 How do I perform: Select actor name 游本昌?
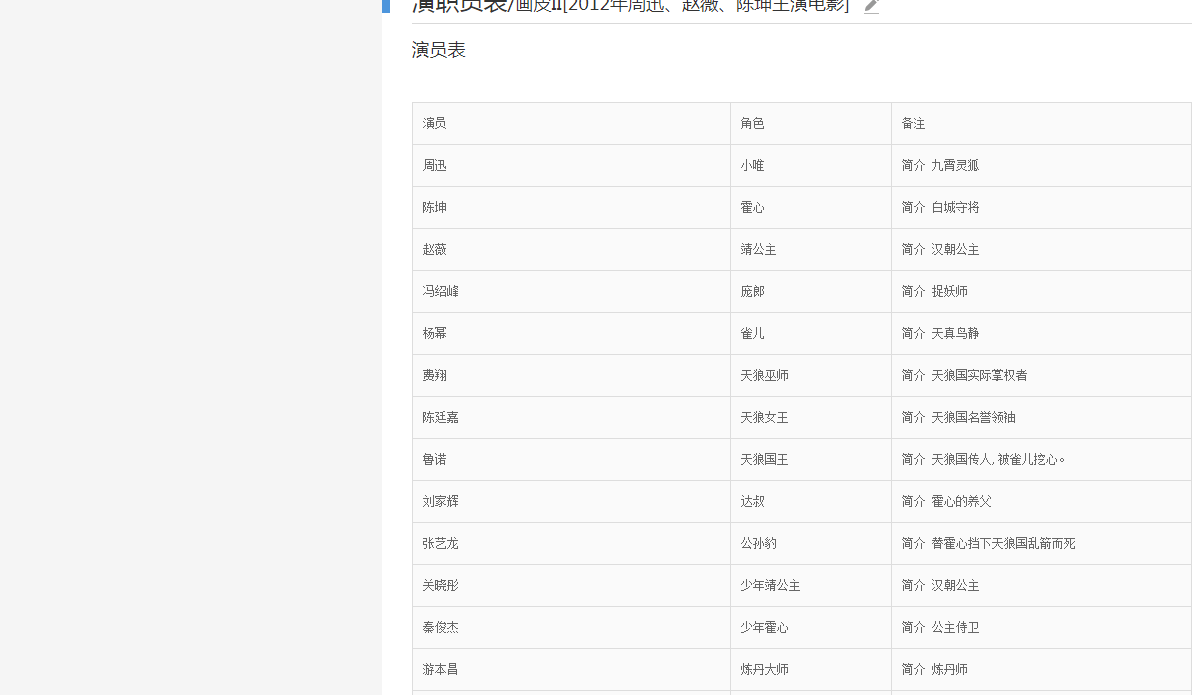pyautogui.click(x=440, y=669)
